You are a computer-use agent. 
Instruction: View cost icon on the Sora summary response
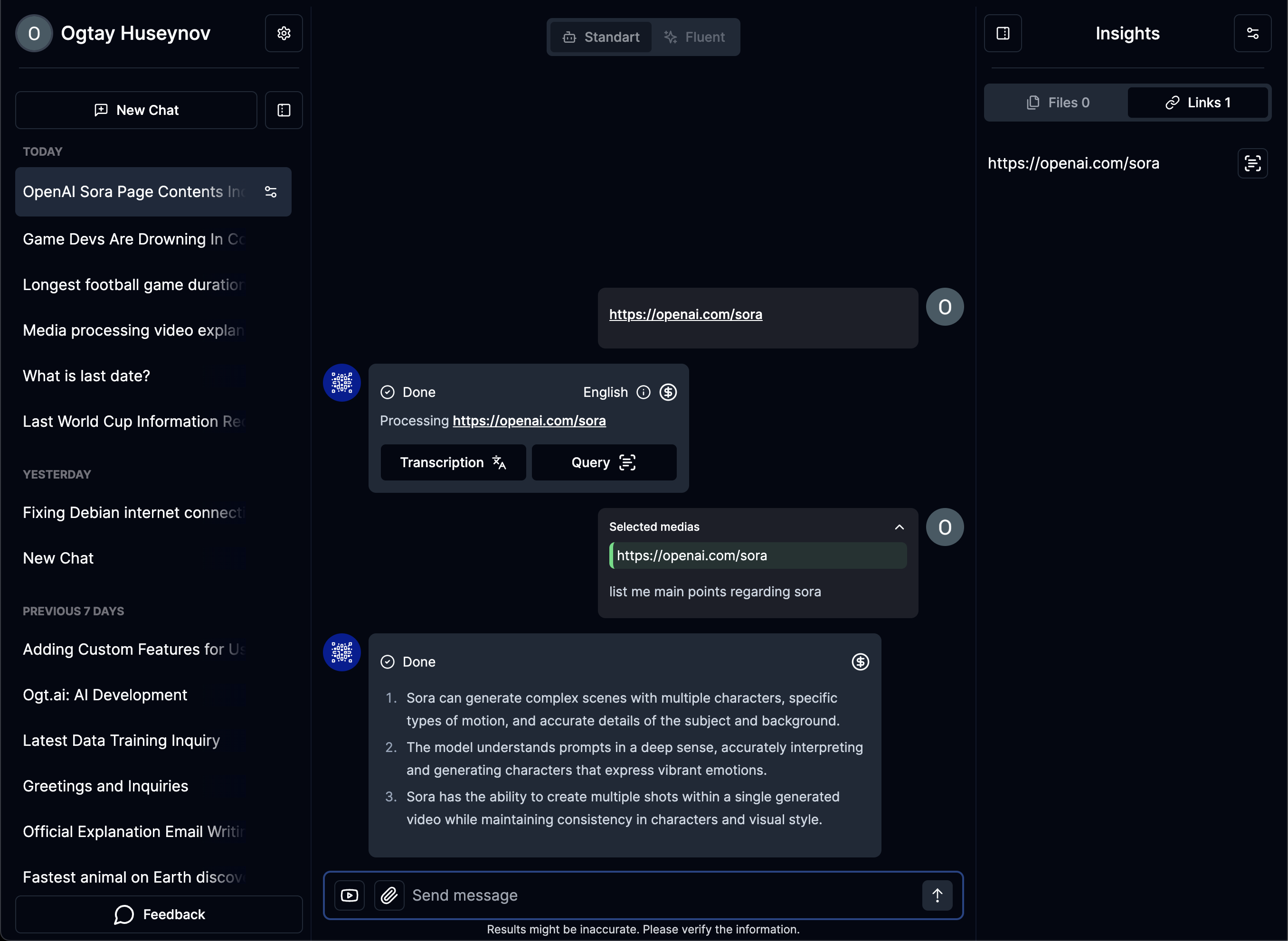point(860,662)
